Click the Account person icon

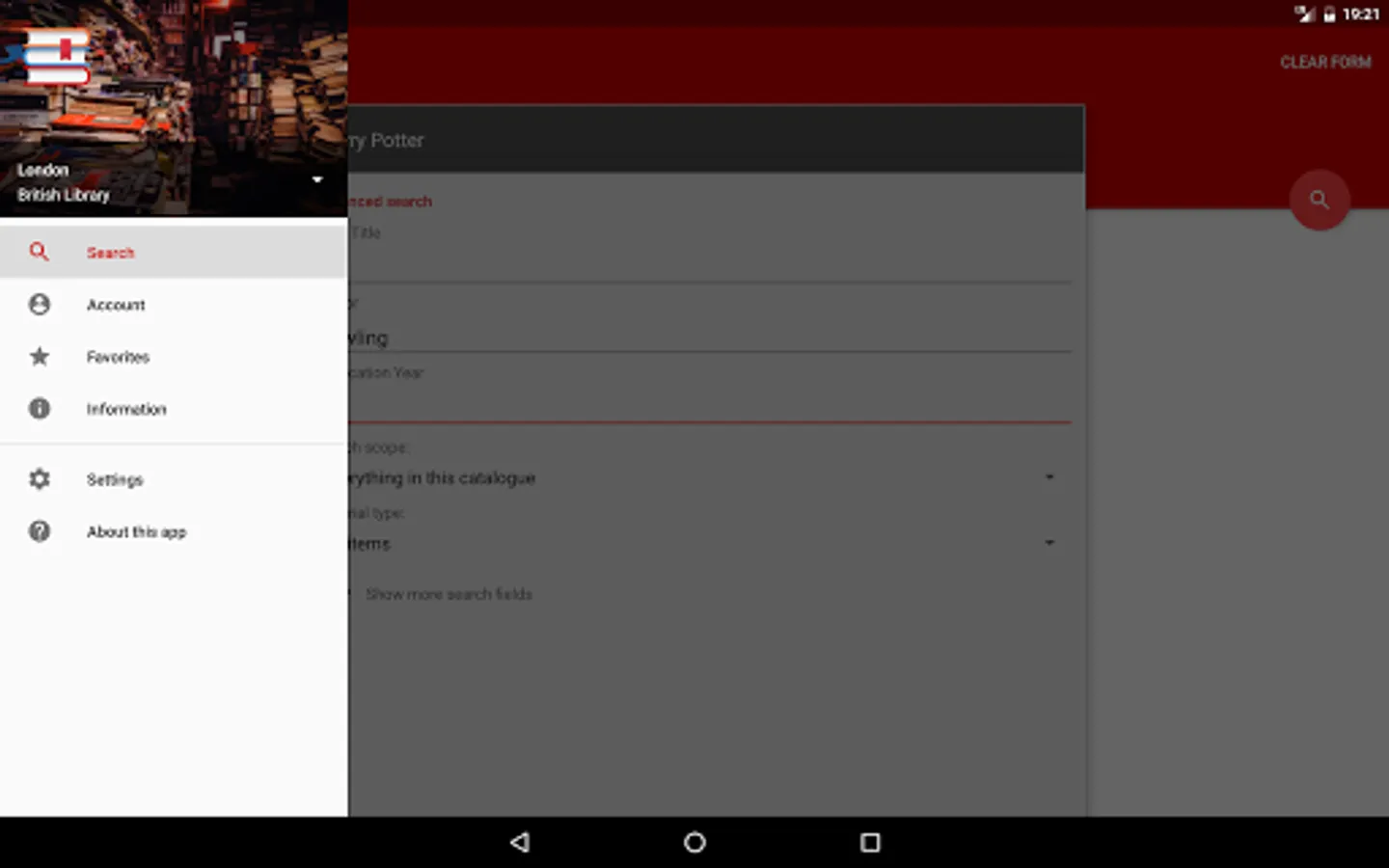(39, 305)
